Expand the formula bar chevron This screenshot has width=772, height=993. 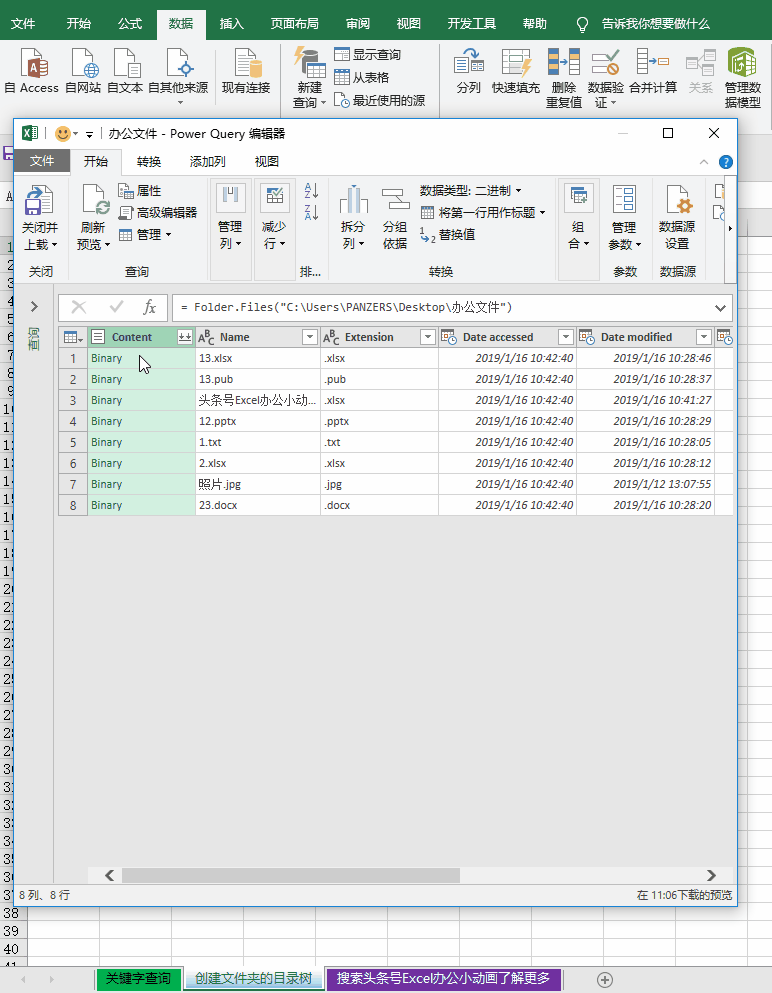click(720, 308)
